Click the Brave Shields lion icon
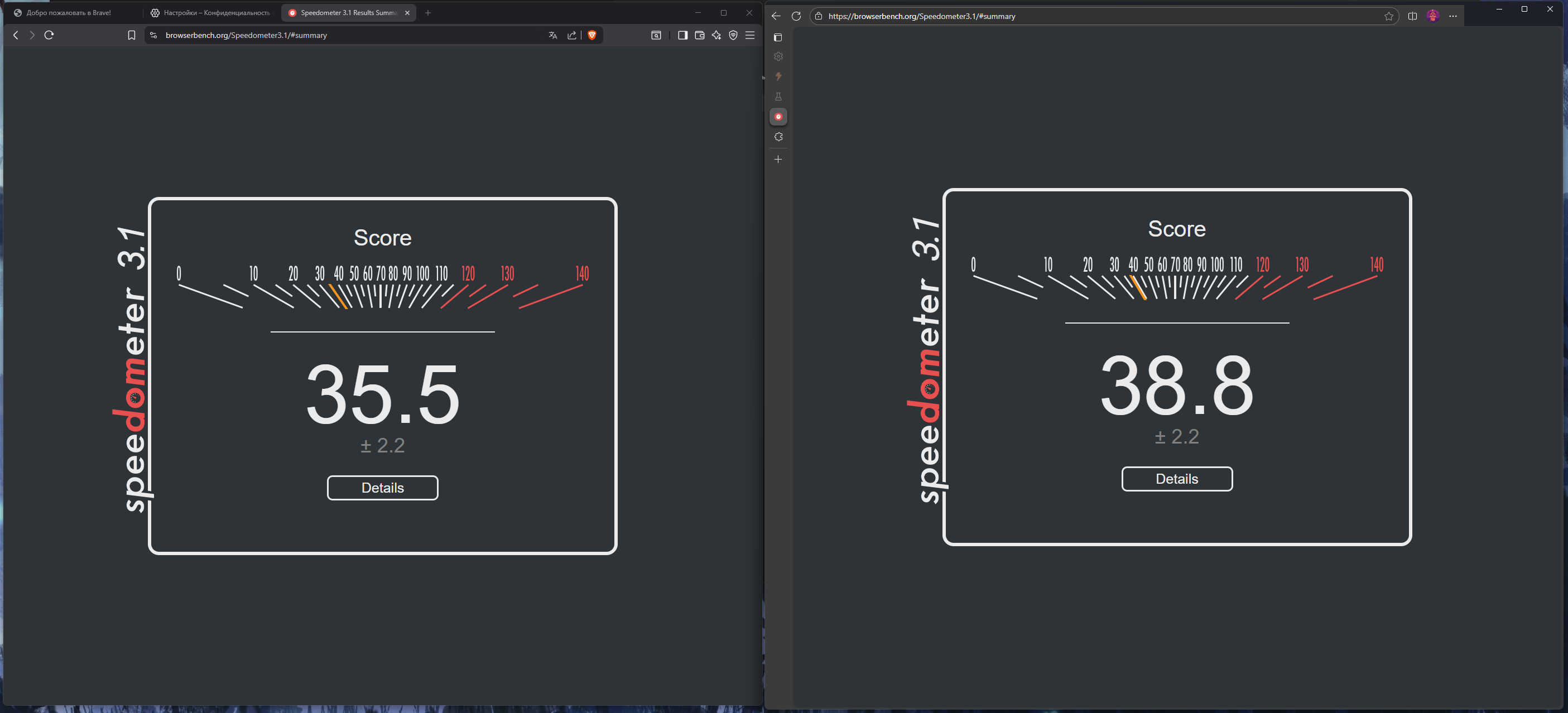 click(x=591, y=35)
